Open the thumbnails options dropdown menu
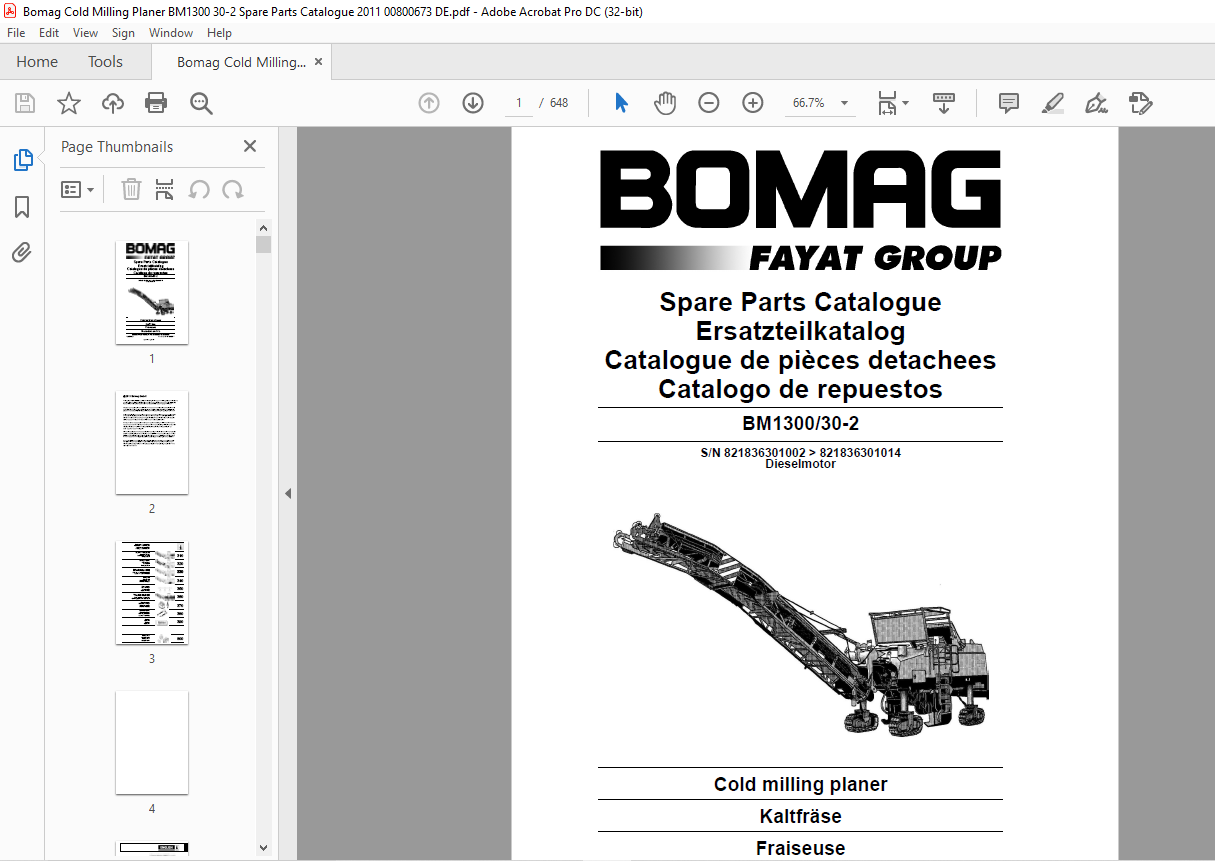1215x861 pixels. point(78,189)
